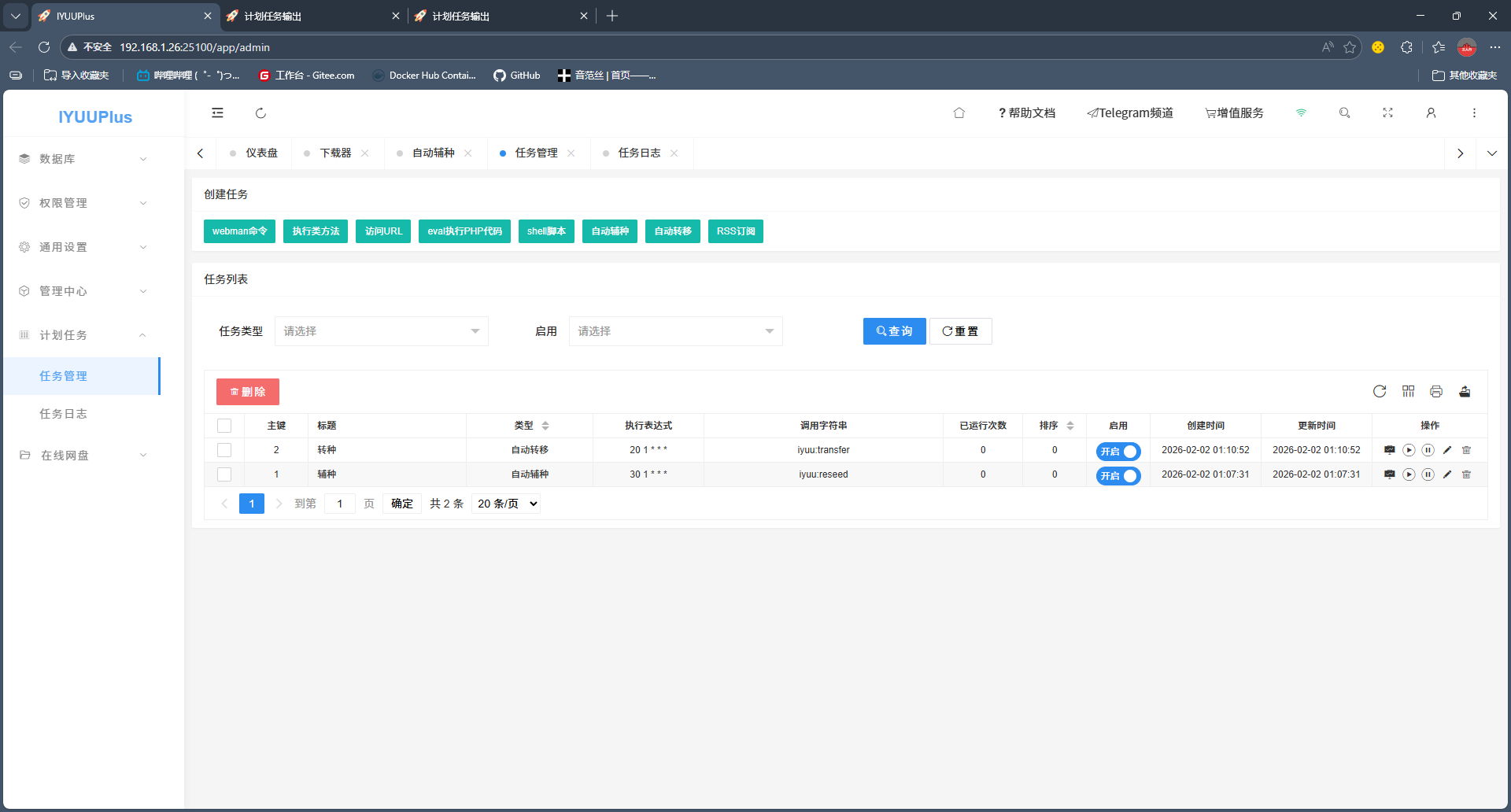This screenshot has height=812, width=1511.
Task: Tick the checkbox for the 辅种 row
Action: [224, 474]
